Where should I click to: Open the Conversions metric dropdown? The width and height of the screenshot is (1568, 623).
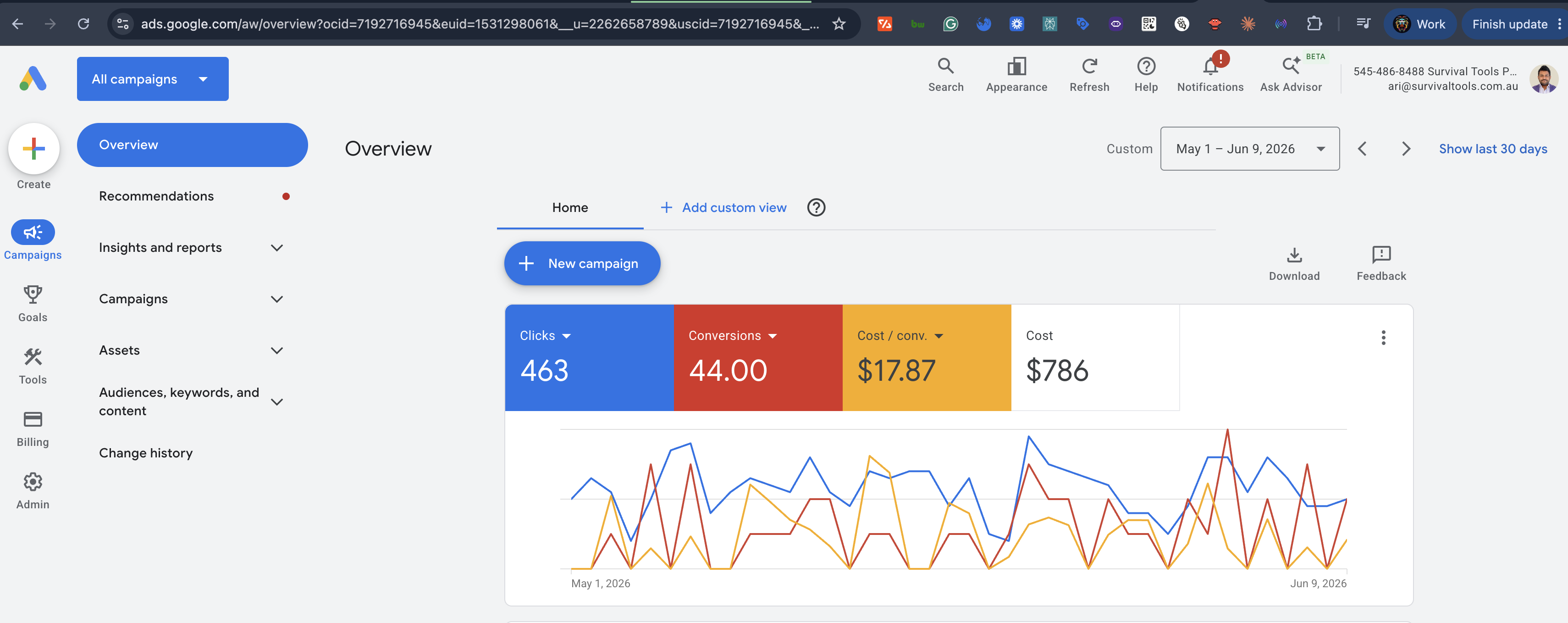click(x=732, y=335)
